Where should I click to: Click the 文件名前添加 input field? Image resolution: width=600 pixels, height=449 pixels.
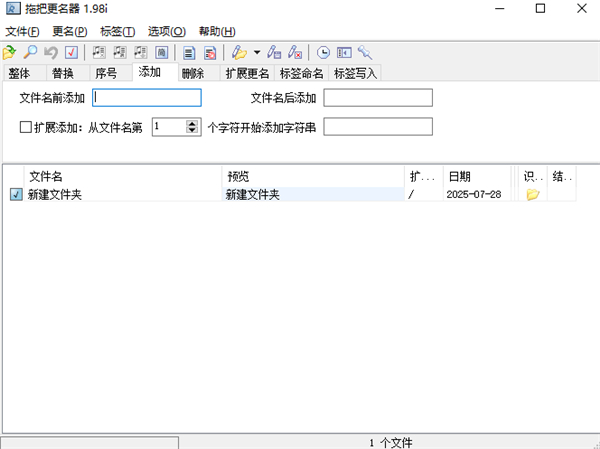[x=147, y=98]
